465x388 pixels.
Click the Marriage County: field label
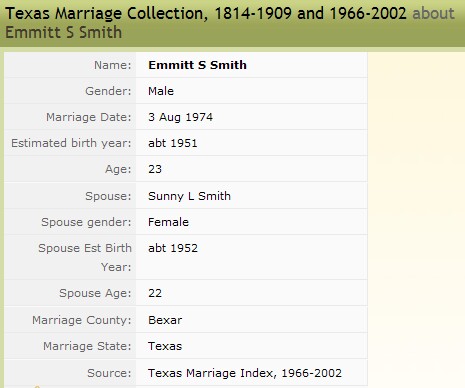[82, 320]
